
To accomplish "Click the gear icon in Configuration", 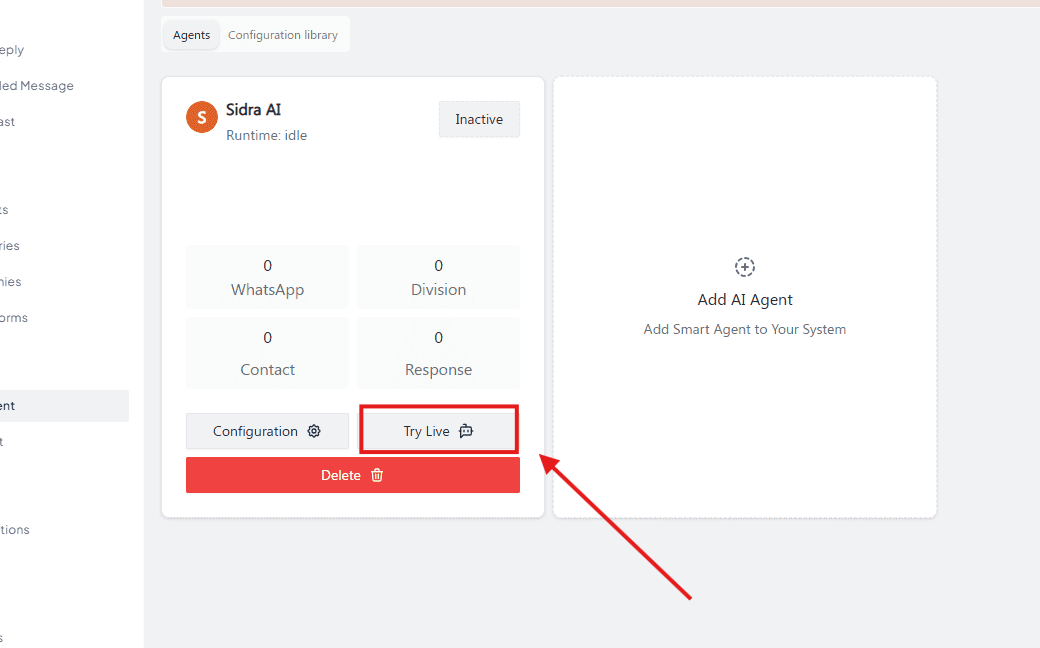I will point(314,431).
